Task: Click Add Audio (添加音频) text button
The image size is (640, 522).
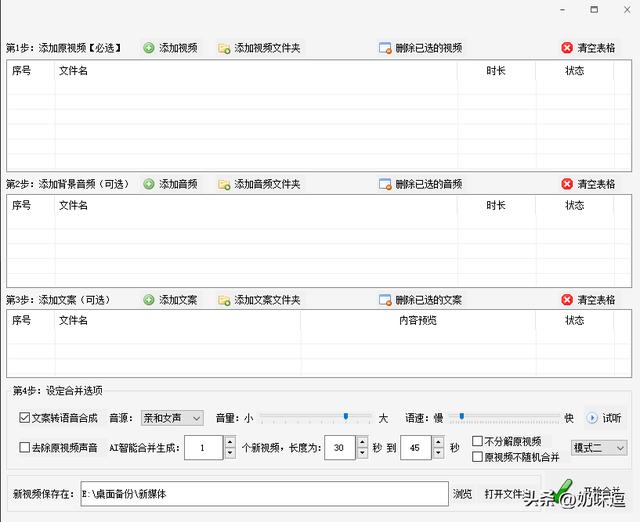Action: coord(178,184)
